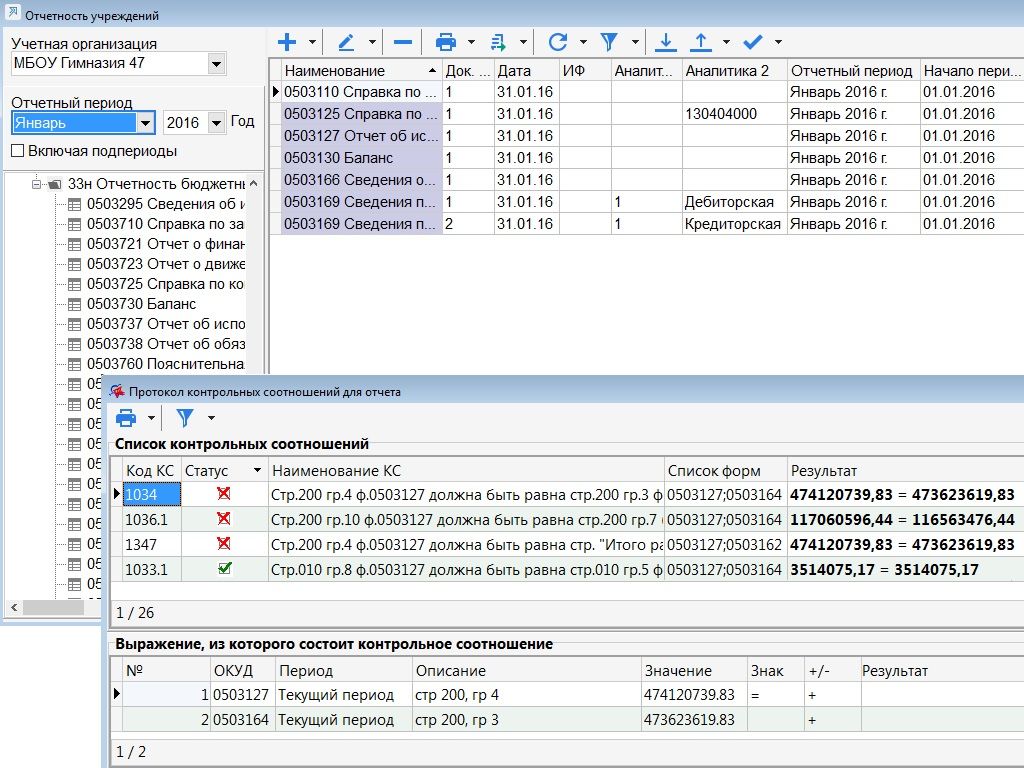
Task: Select 0503725 Справка по ко in tree
Action: 165,284
